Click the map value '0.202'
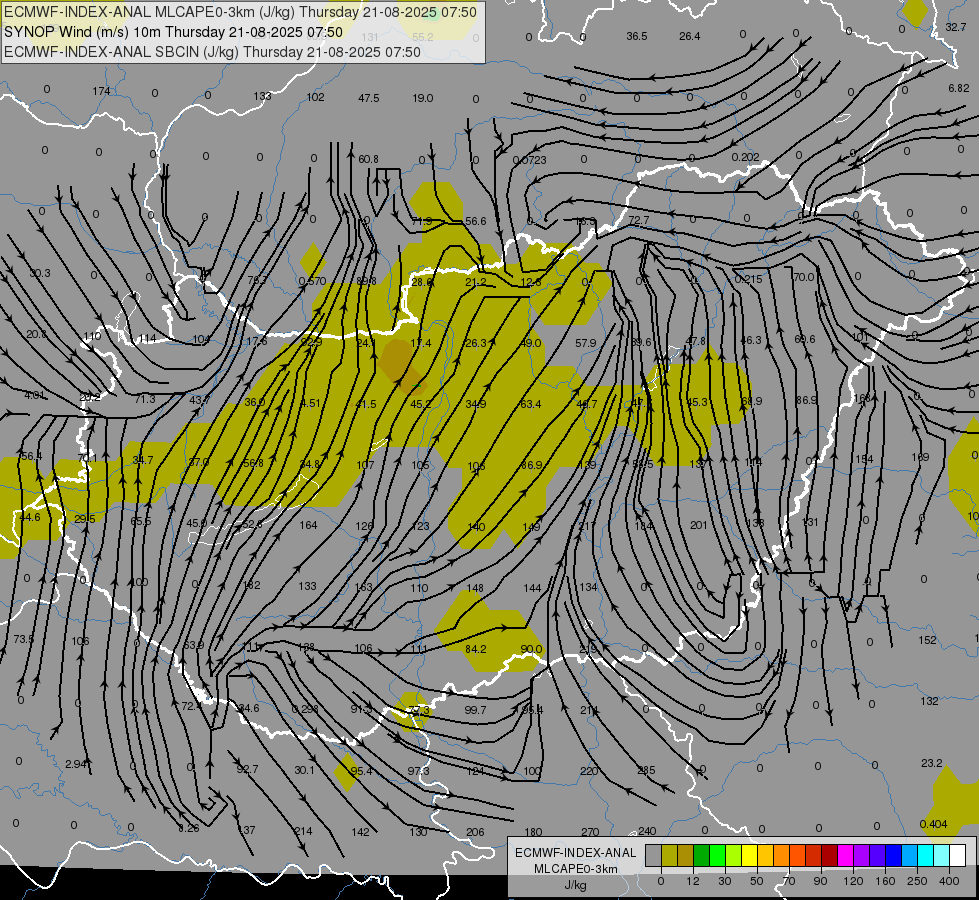Viewport: 979px width, 900px height. pyautogui.click(x=745, y=157)
